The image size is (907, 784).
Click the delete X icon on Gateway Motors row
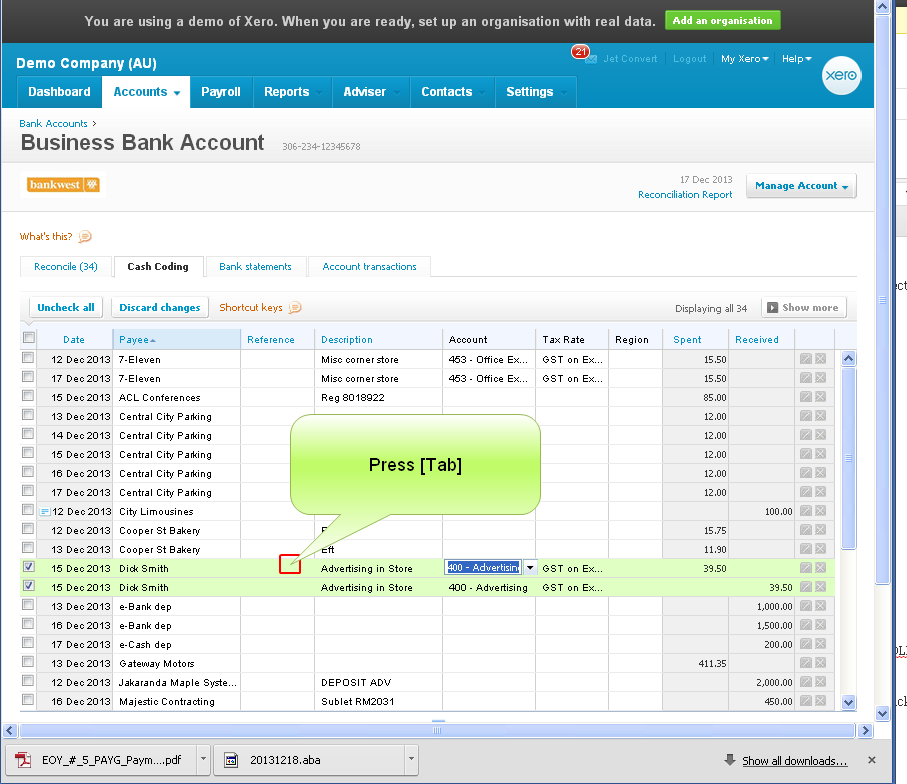pos(820,664)
